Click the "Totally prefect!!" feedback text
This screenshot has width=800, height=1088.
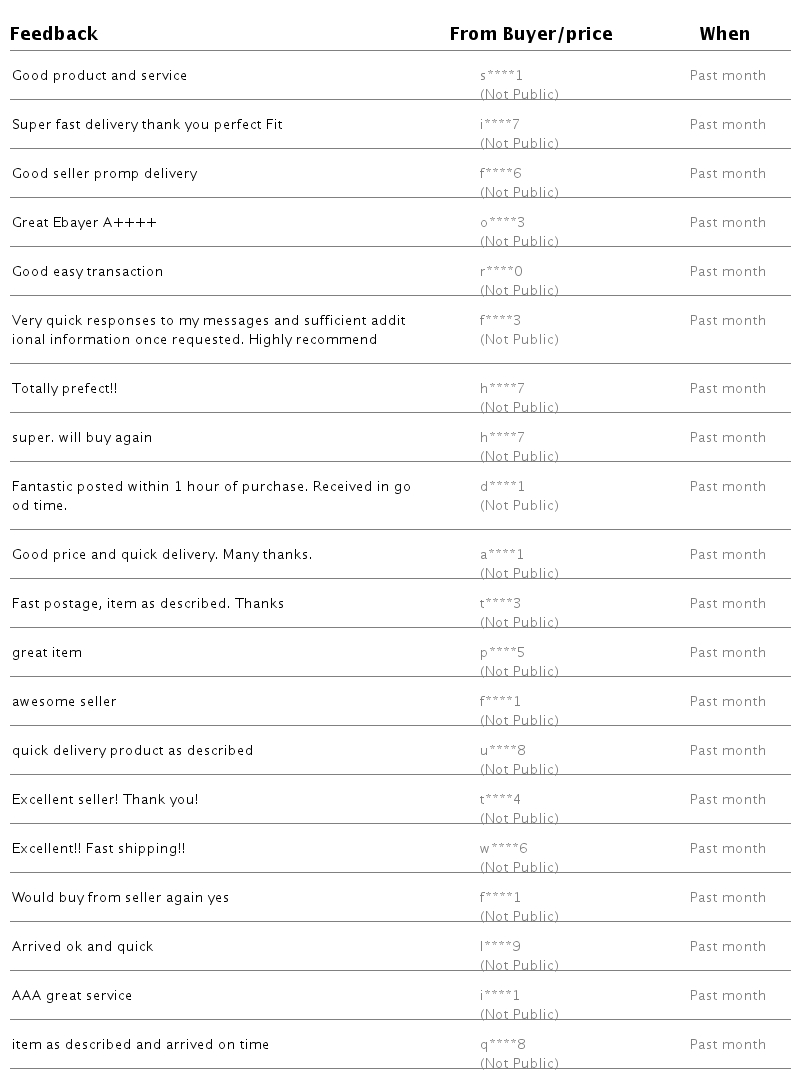(64, 389)
